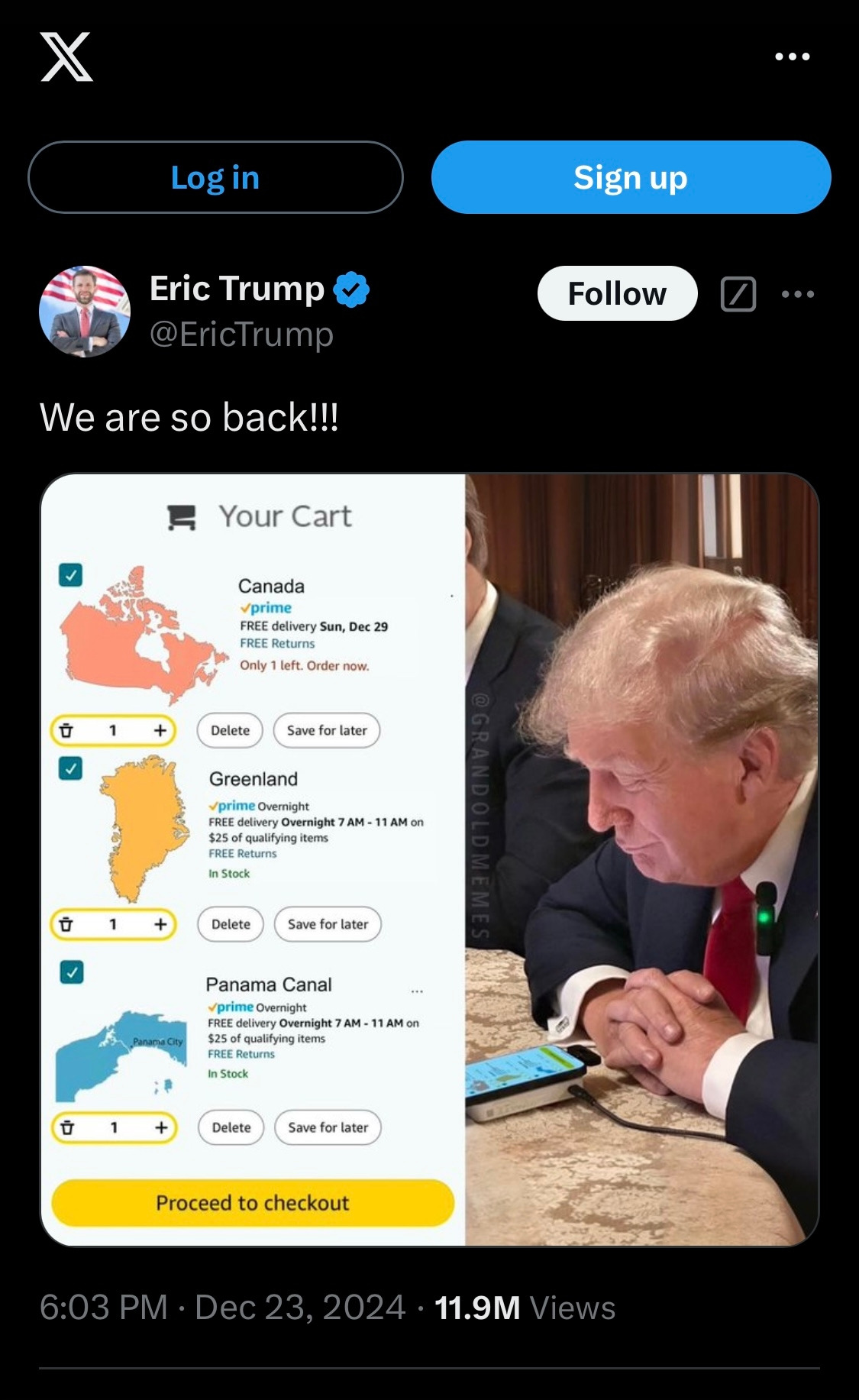Open top-right three-dot menu beside X logo
The height and width of the screenshot is (1400, 859).
(x=792, y=57)
